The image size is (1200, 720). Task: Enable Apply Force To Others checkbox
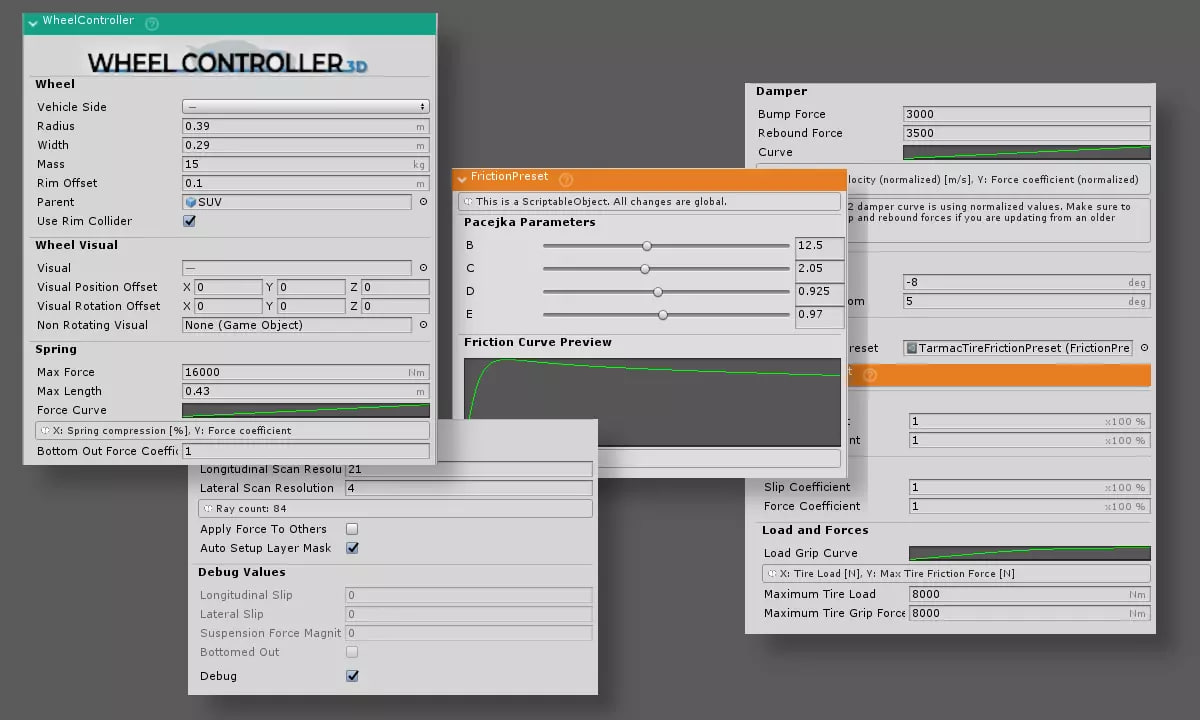click(352, 529)
